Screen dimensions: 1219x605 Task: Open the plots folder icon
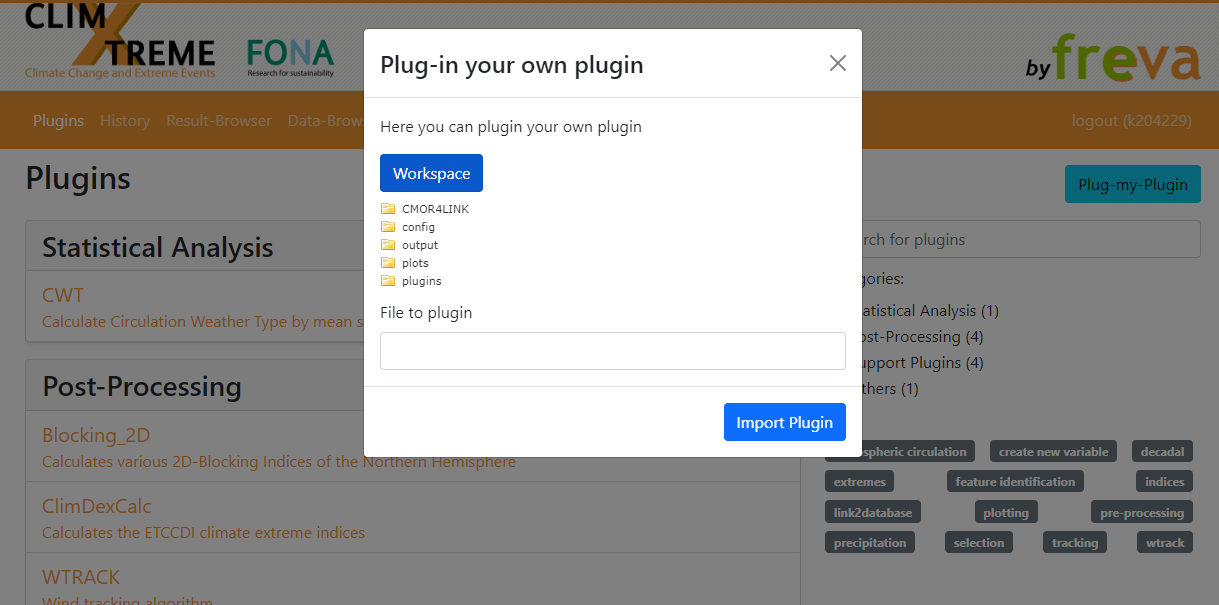coord(388,263)
